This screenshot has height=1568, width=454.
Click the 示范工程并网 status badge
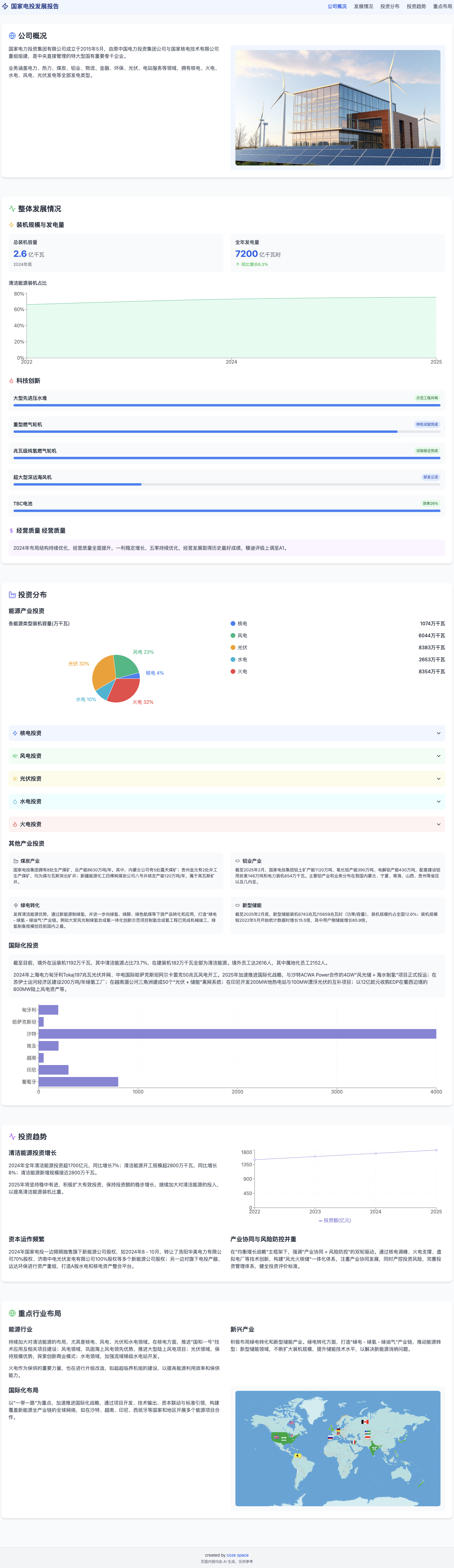(427, 398)
